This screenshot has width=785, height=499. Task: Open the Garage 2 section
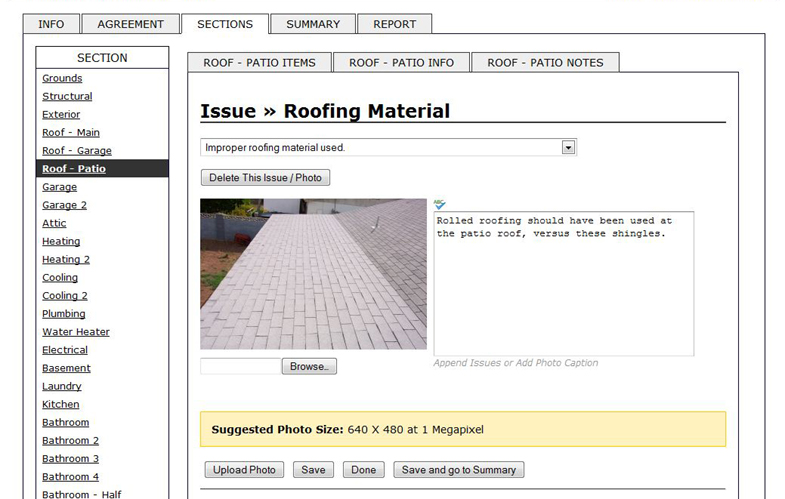click(65, 205)
